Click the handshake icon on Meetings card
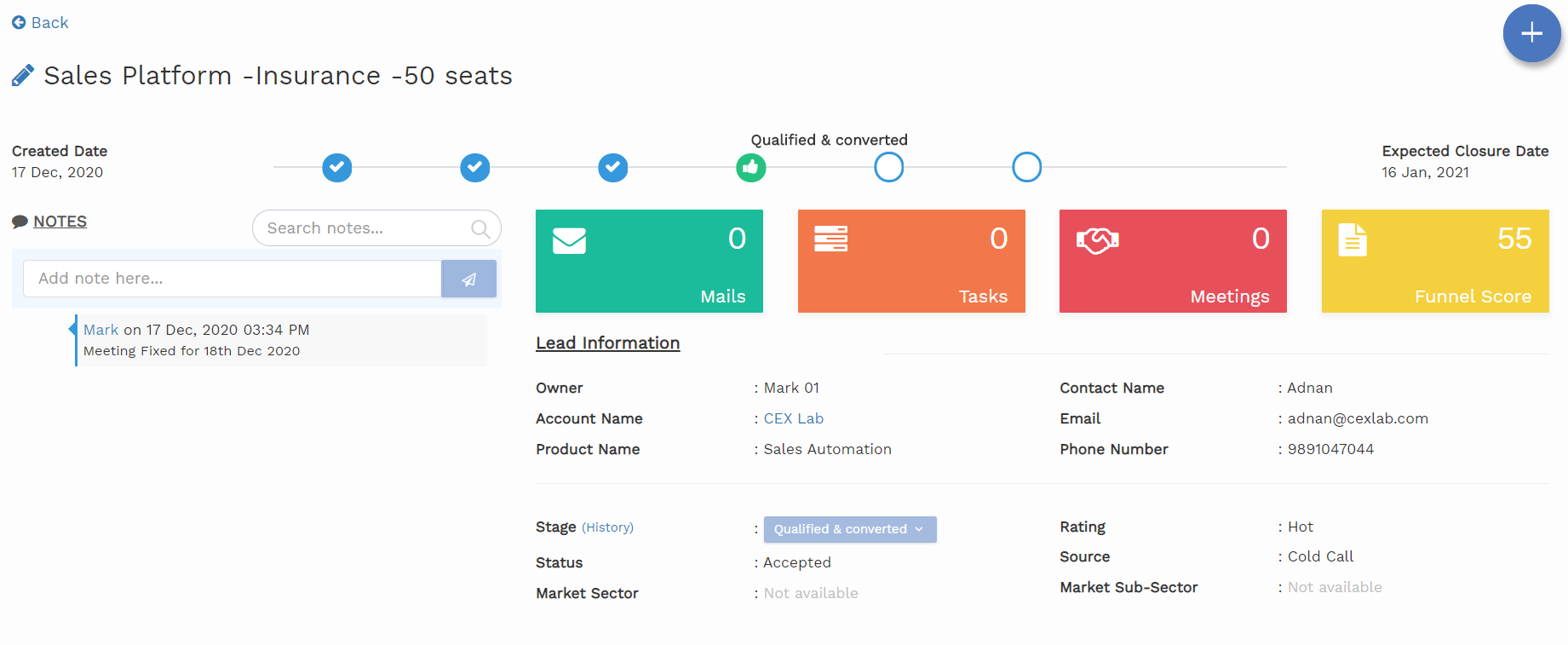 coord(1098,240)
